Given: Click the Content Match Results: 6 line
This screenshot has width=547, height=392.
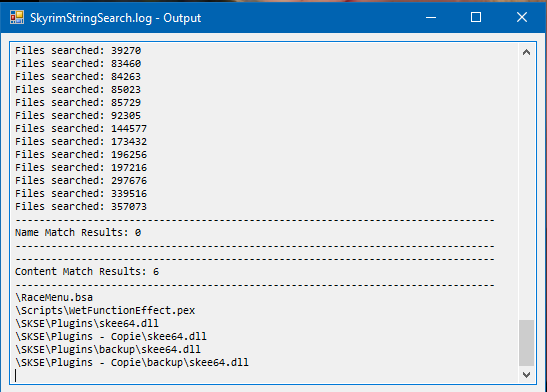Looking at the screenshot, I should (87, 271).
